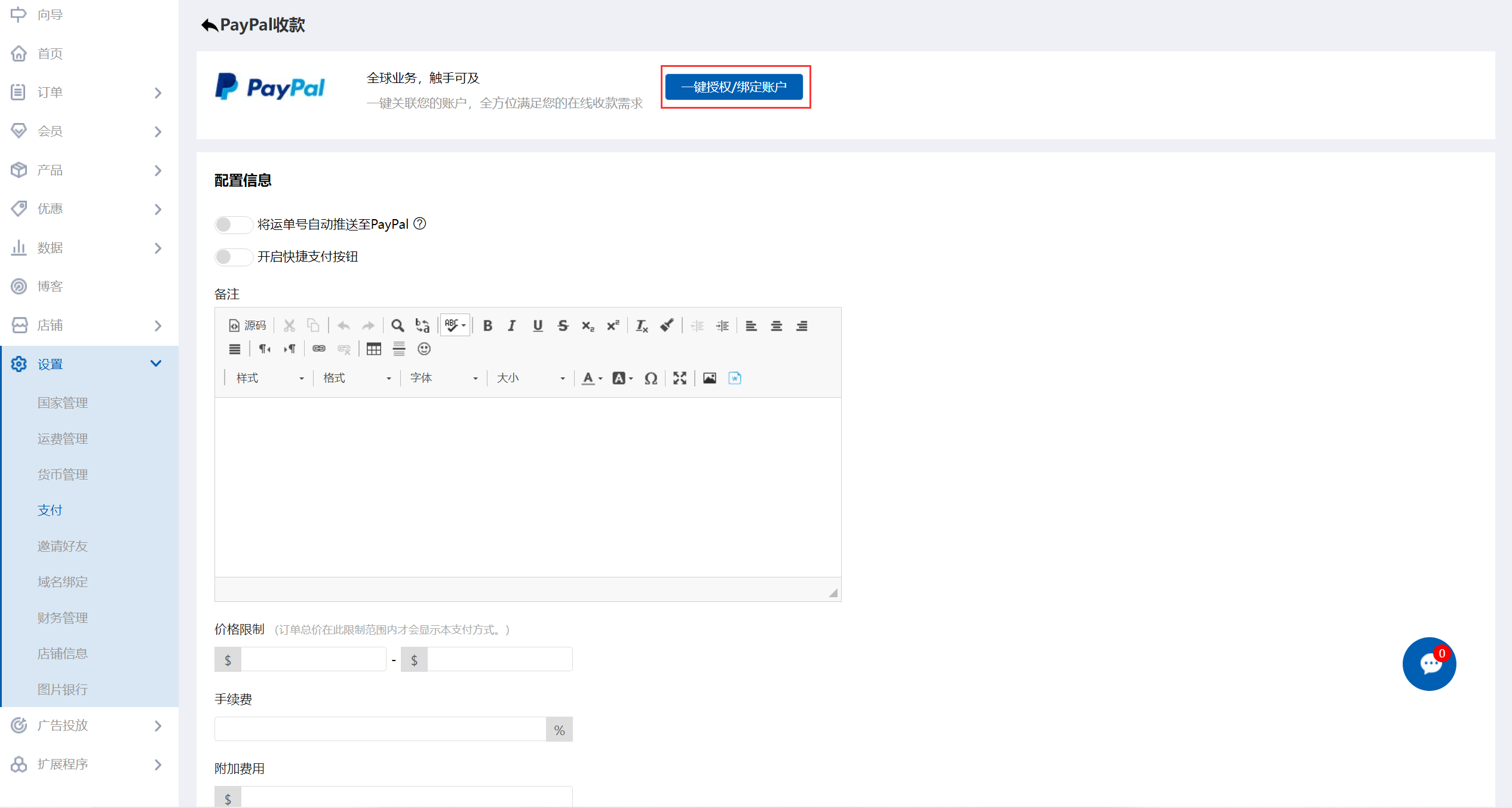Open 支付 settings link
This screenshot has width=1512, height=808.
click(50, 511)
